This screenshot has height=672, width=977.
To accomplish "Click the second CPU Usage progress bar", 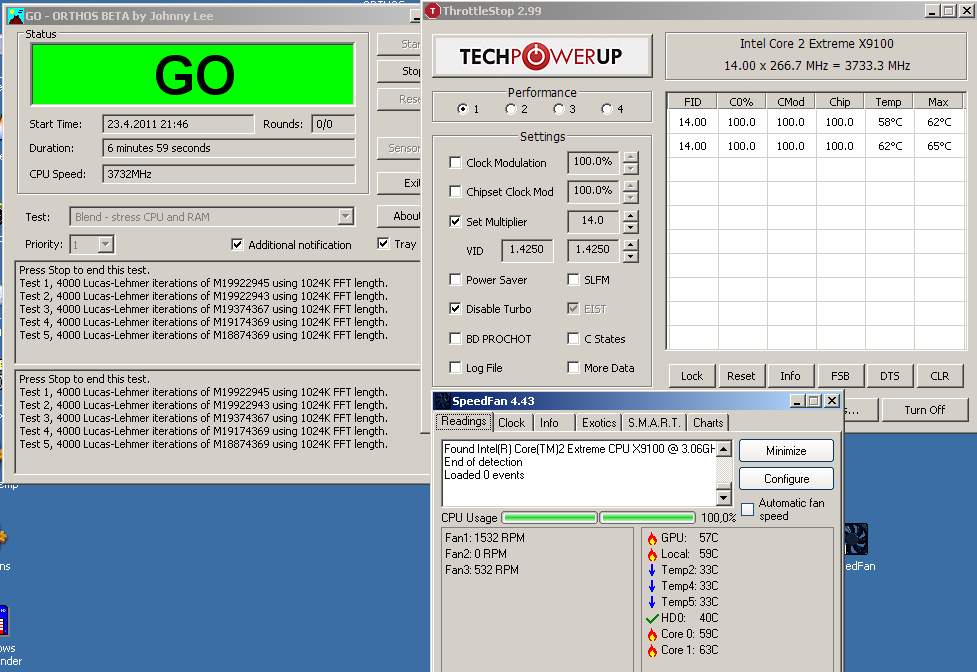I will click(647, 518).
